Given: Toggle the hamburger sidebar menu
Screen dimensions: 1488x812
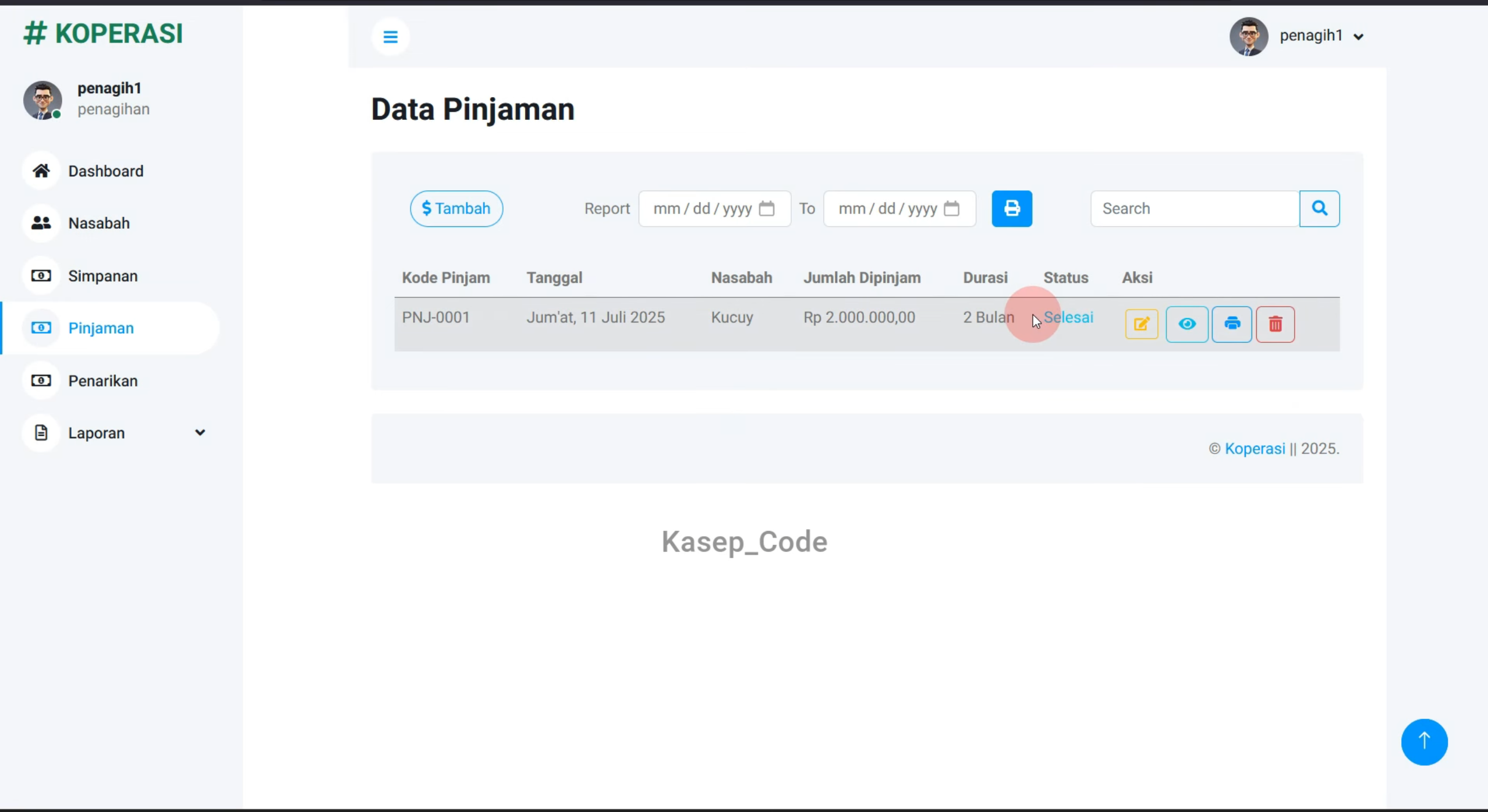Looking at the screenshot, I should pyautogui.click(x=390, y=37).
